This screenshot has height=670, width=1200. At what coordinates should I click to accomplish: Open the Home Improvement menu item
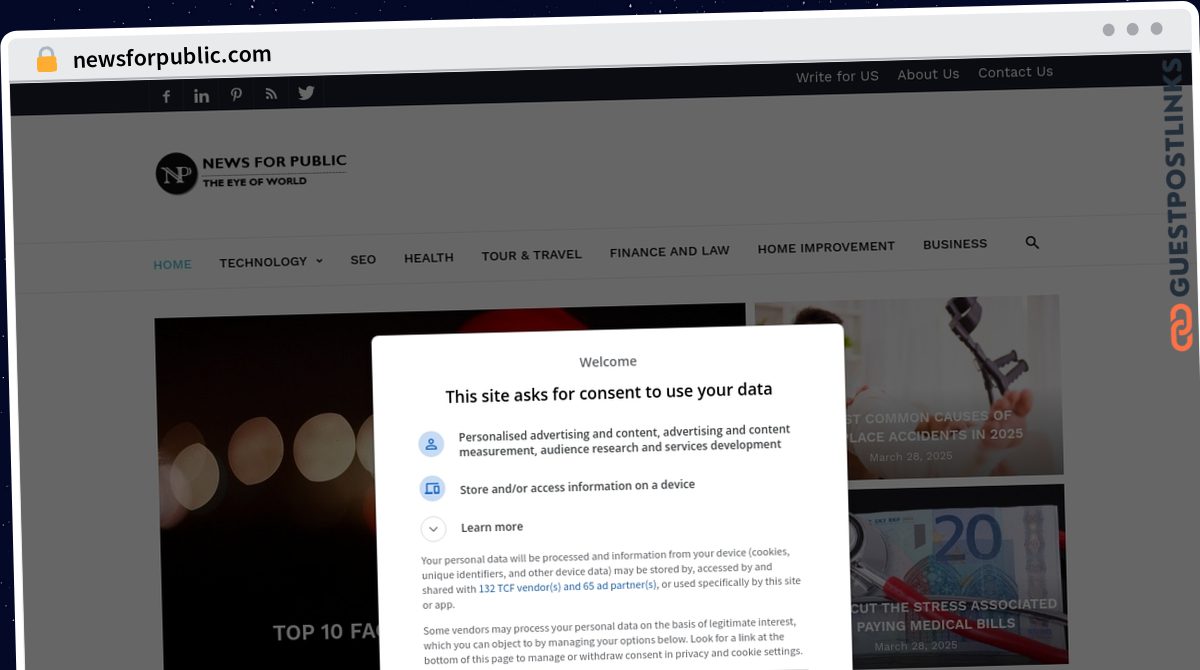826,247
